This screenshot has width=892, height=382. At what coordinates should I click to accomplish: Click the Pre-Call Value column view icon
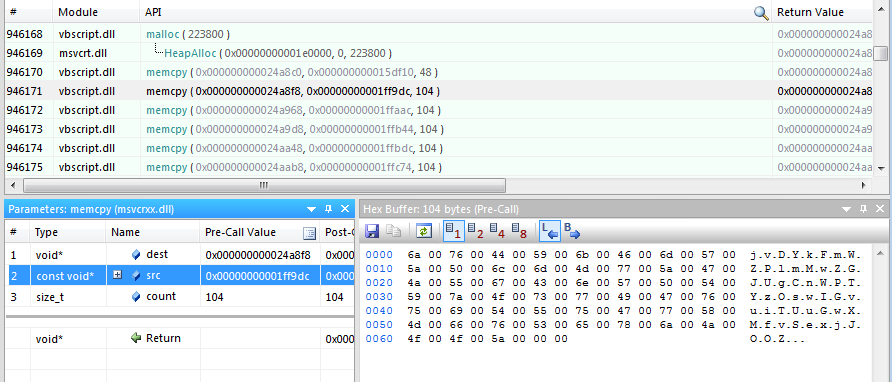(x=309, y=233)
